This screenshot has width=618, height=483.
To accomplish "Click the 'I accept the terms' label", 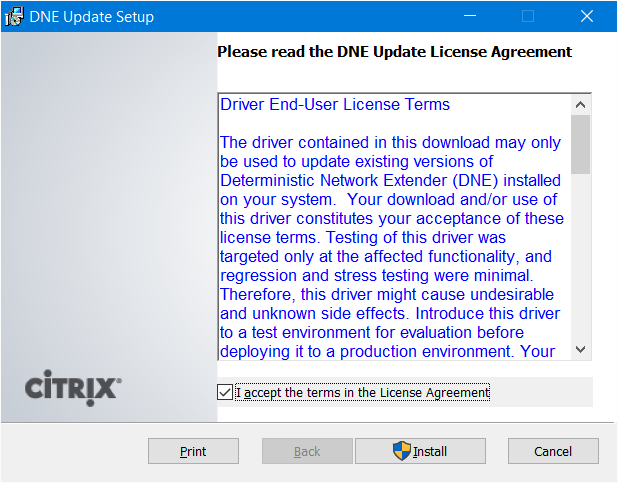I will [362, 393].
